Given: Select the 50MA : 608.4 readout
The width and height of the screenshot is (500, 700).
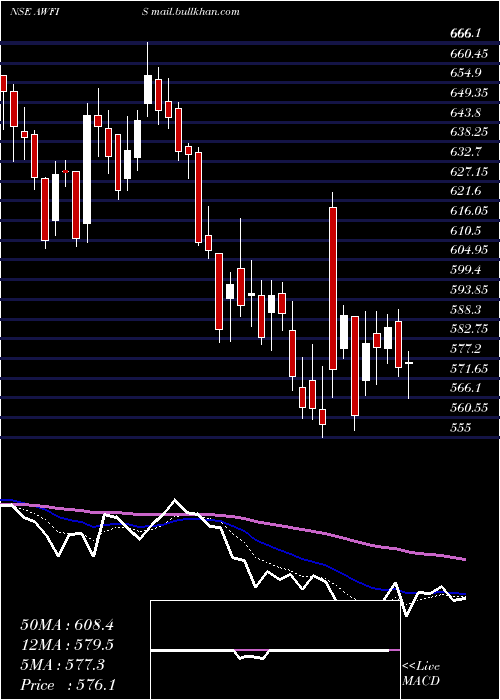Looking at the screenshot, I should tap(67, 625).
